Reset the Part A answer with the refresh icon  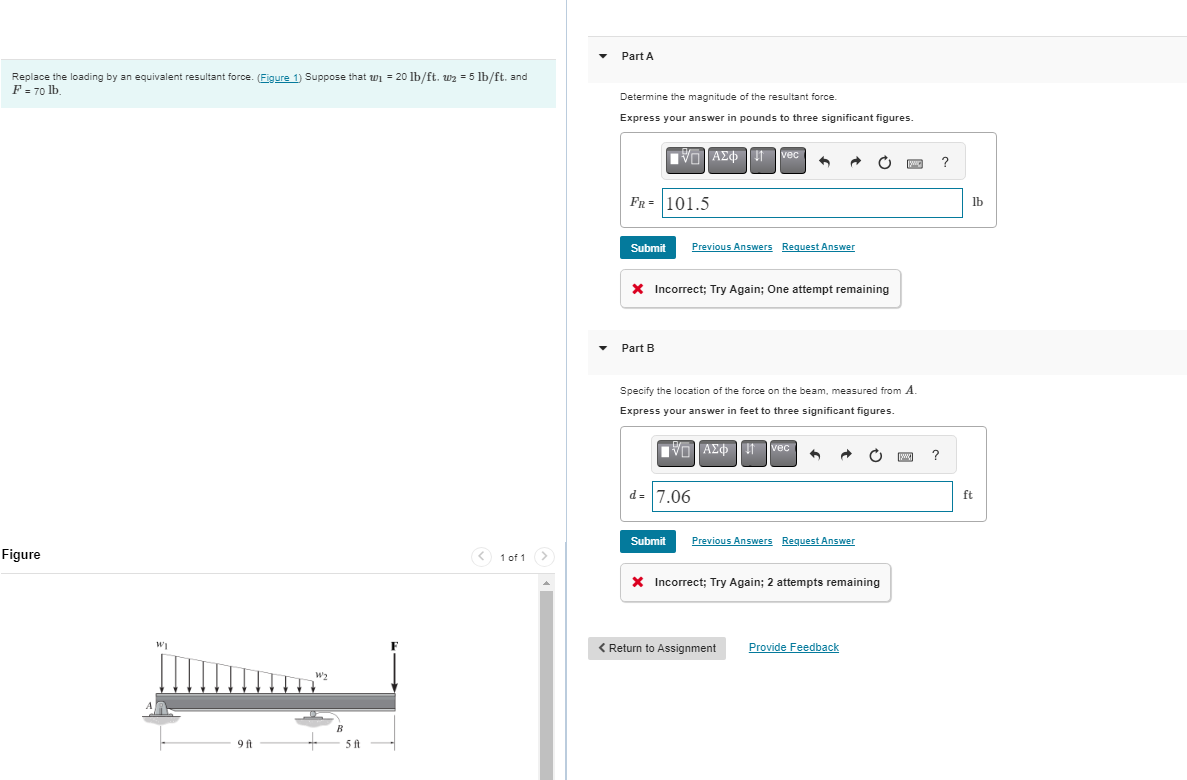coord(884,161)
